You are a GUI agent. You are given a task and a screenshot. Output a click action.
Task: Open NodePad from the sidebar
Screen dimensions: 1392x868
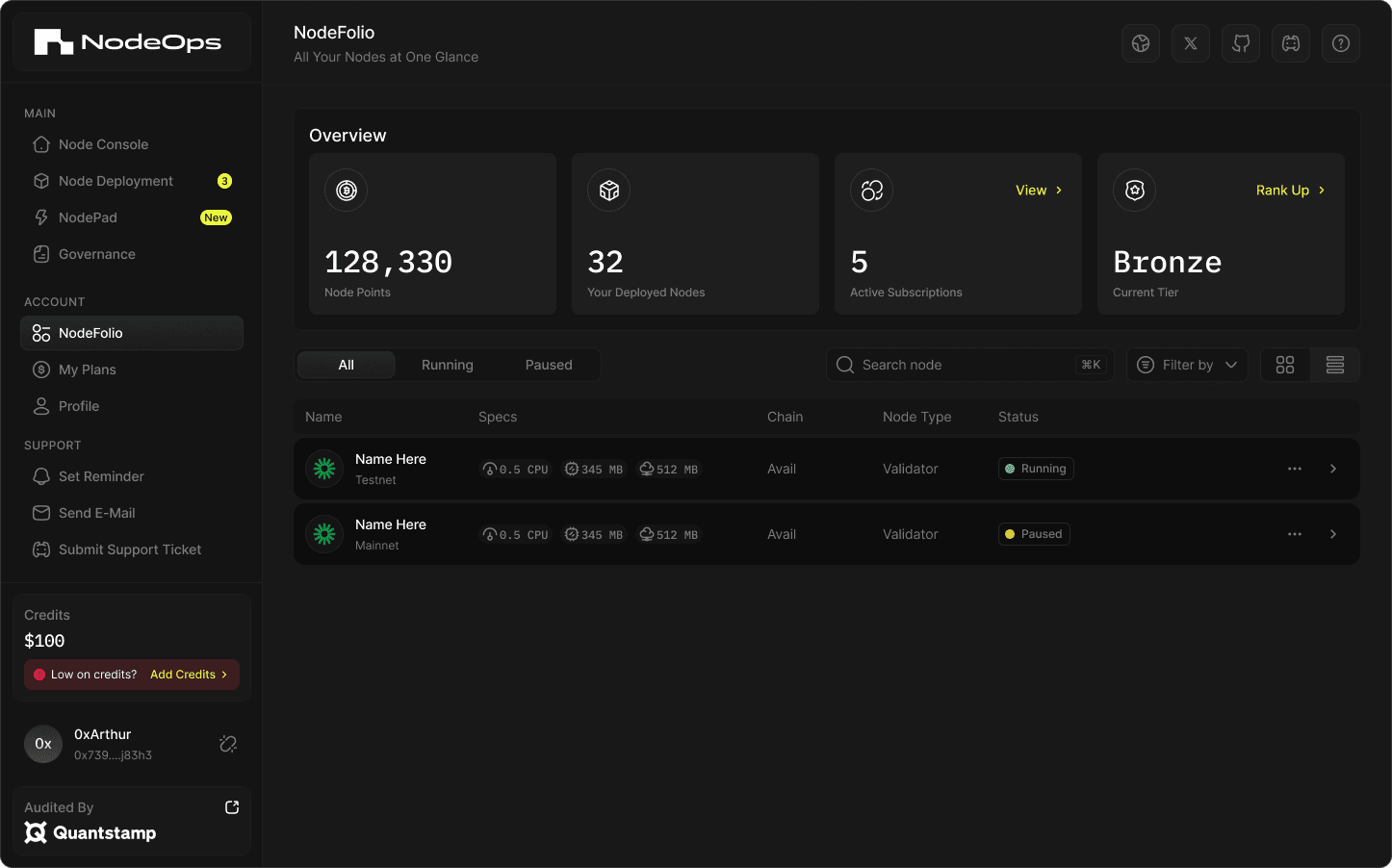[x=132, y=217]
